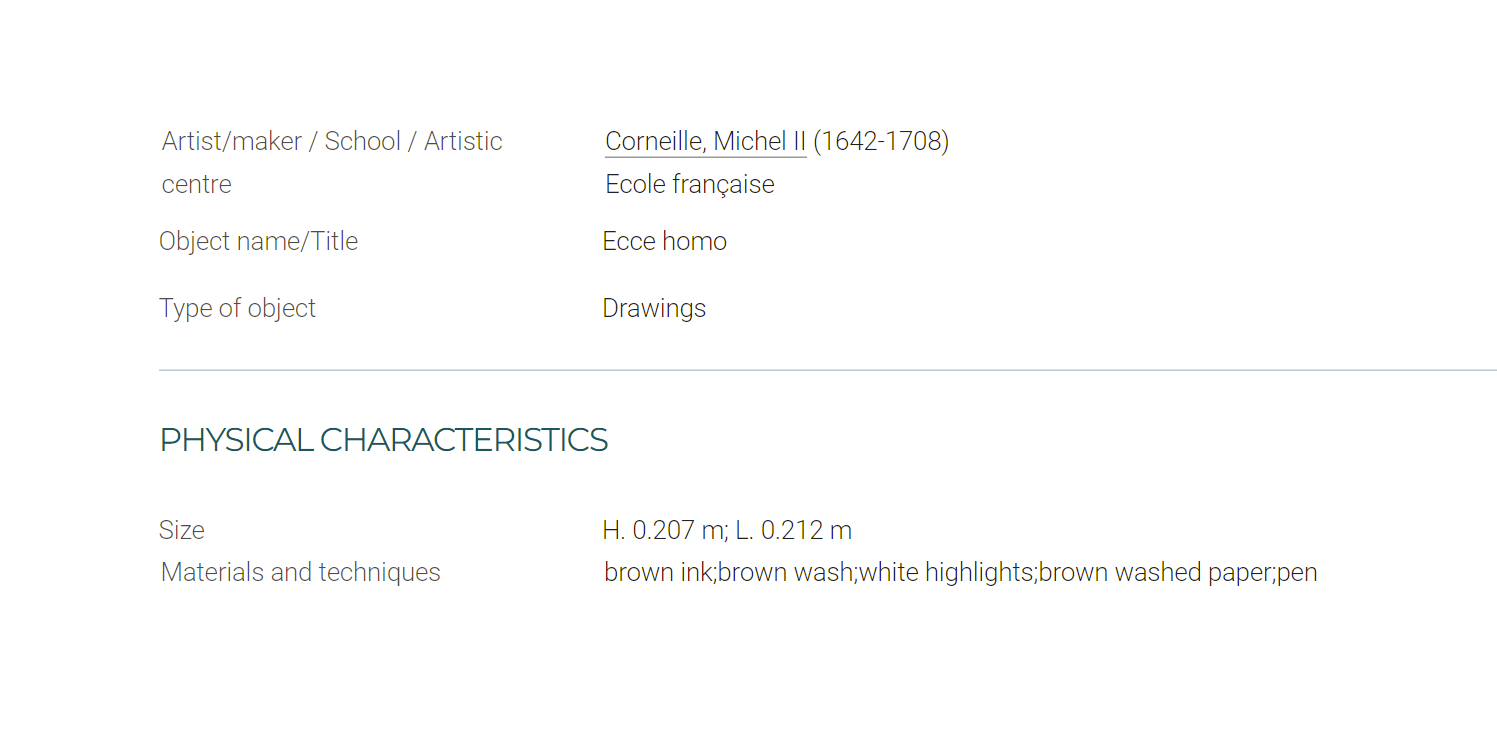Click the height value H. 0.207 m
1497x750 pixels.
(x=664, y=530)
